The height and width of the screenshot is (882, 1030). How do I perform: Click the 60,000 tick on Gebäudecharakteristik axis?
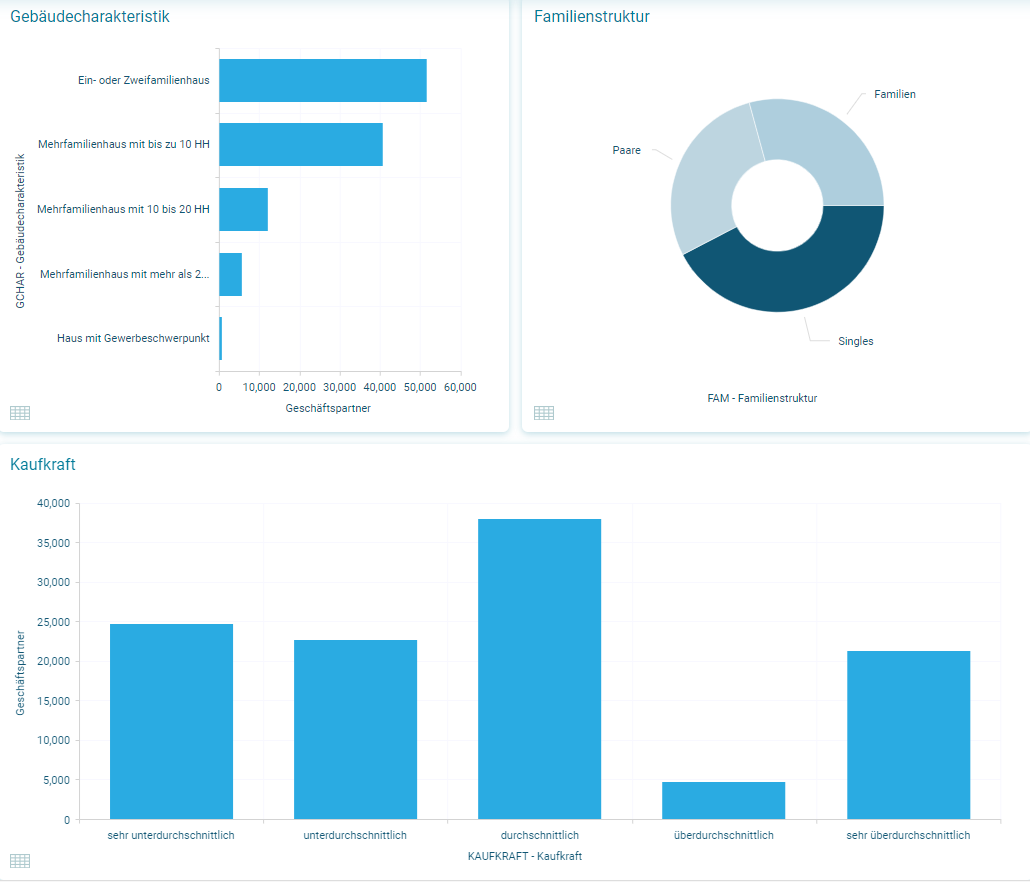pos(460,387)
